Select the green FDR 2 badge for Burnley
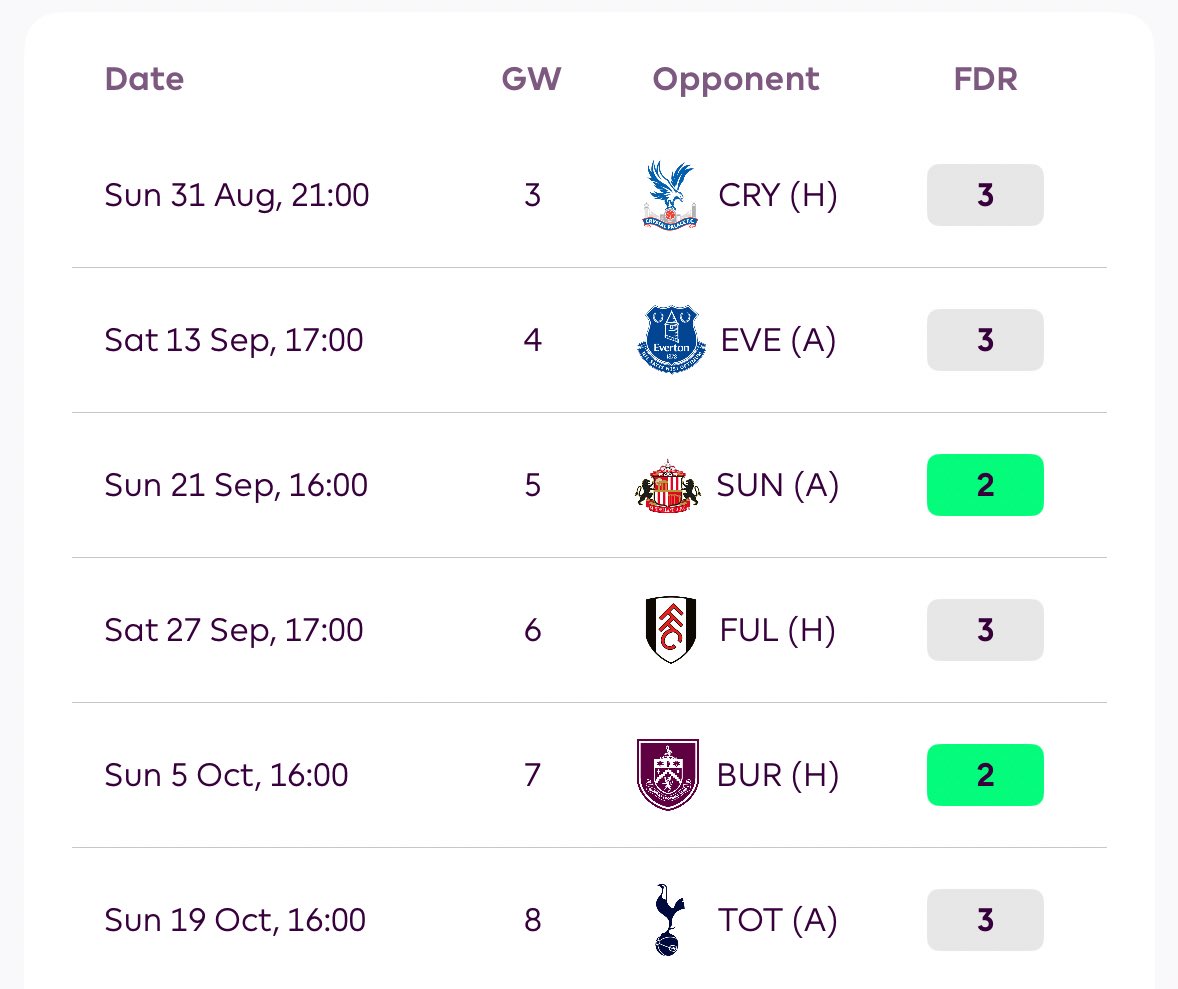 coord(985,775)
